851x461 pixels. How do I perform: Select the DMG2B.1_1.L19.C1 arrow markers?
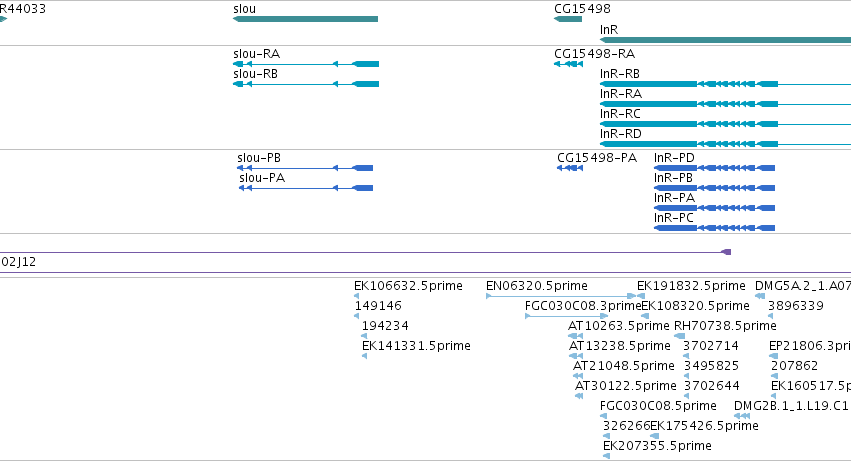point(742,416)
